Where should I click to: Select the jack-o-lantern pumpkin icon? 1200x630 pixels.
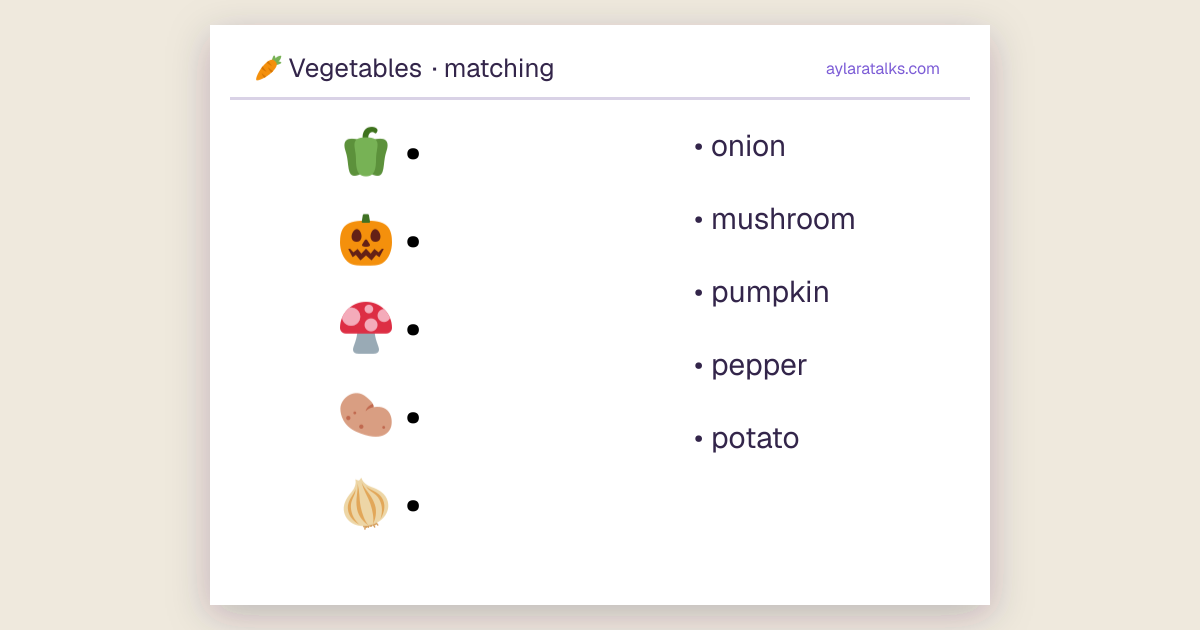click(366, 240)
